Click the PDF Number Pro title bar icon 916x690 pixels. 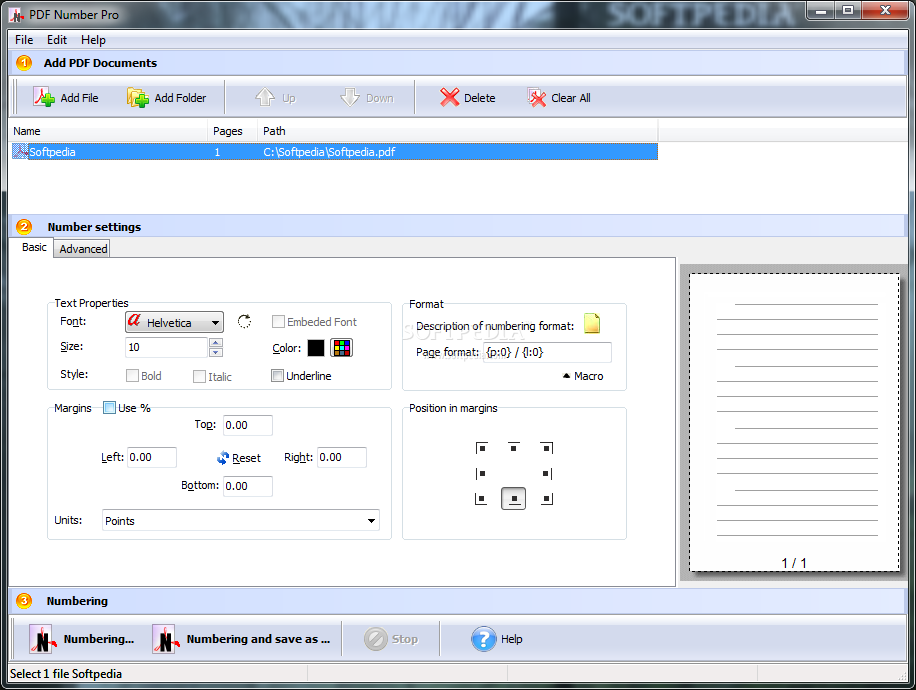pos(17,15)
